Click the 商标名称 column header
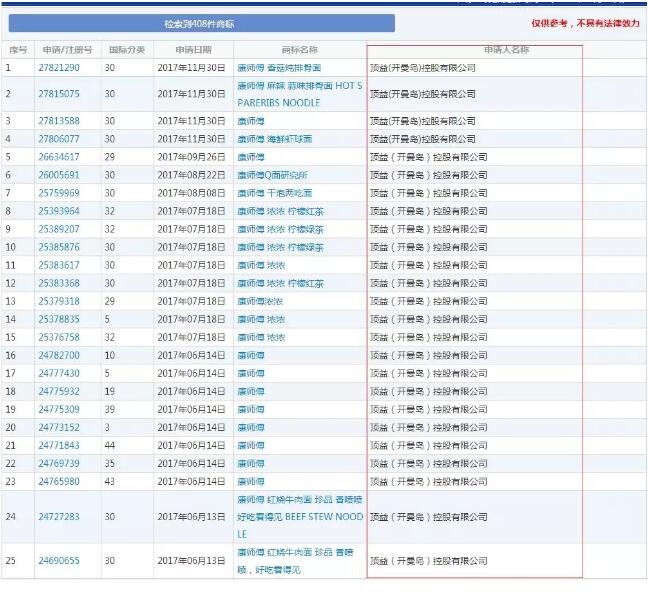 pos(300,50)
